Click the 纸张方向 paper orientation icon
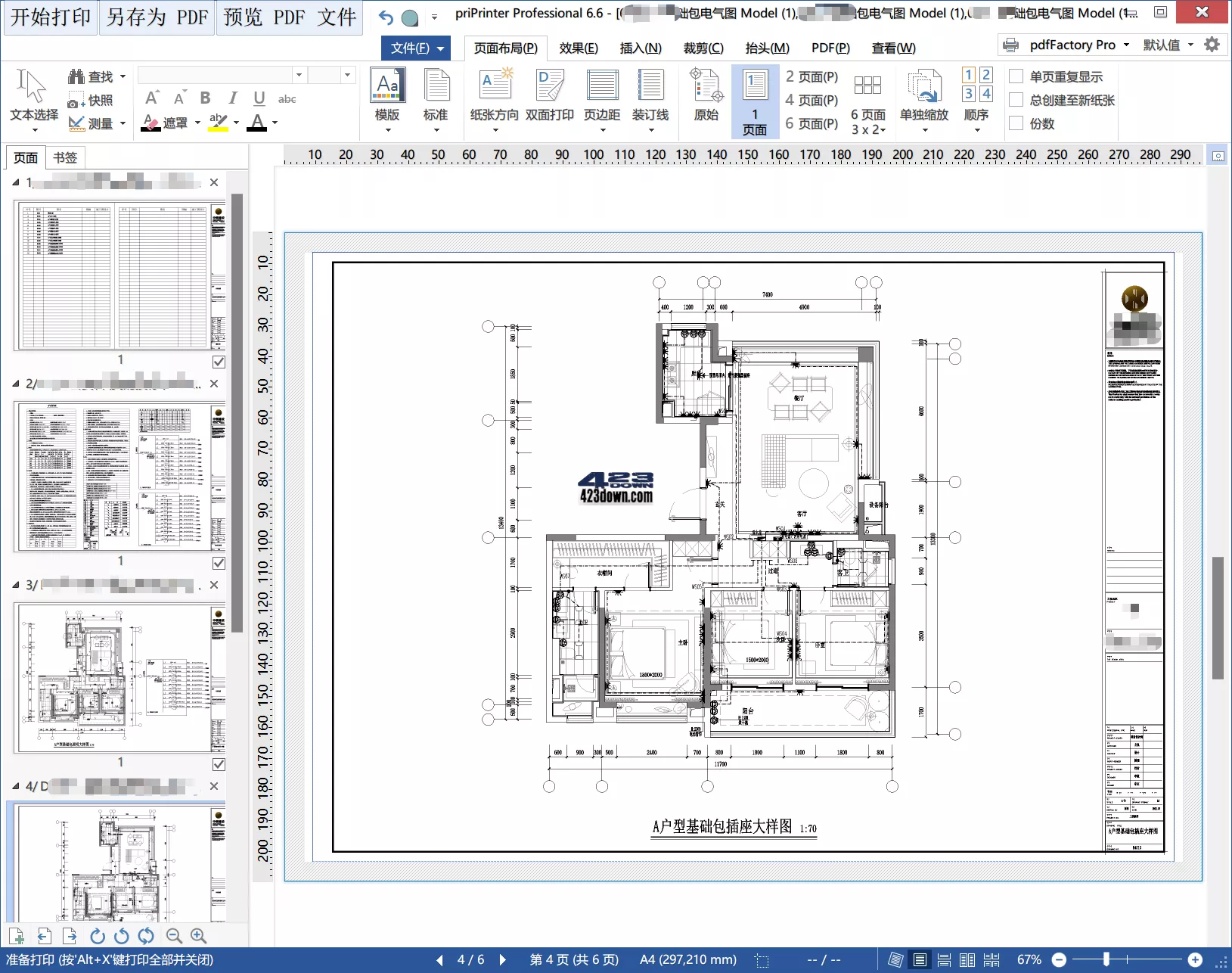The width and height of the screenshot is (1232, 973). [x=495, y=85]
